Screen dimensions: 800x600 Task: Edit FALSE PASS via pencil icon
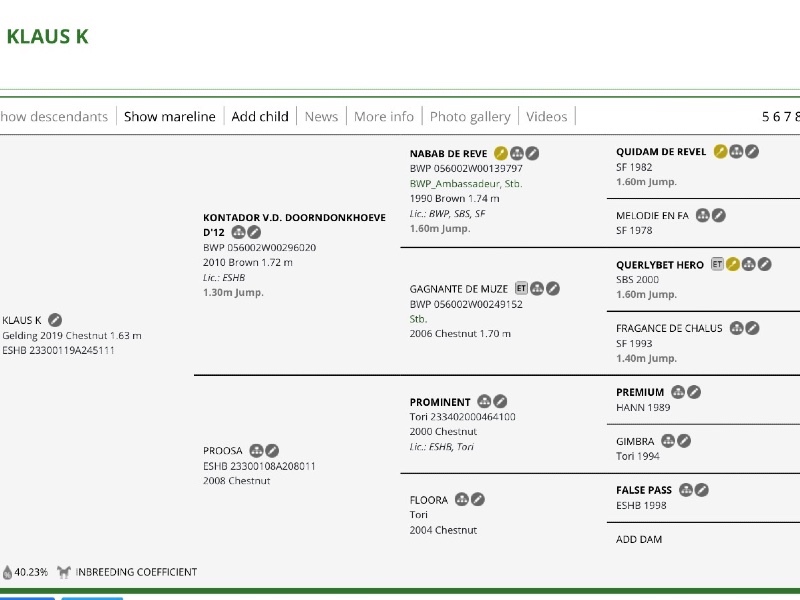click(702, 490)
